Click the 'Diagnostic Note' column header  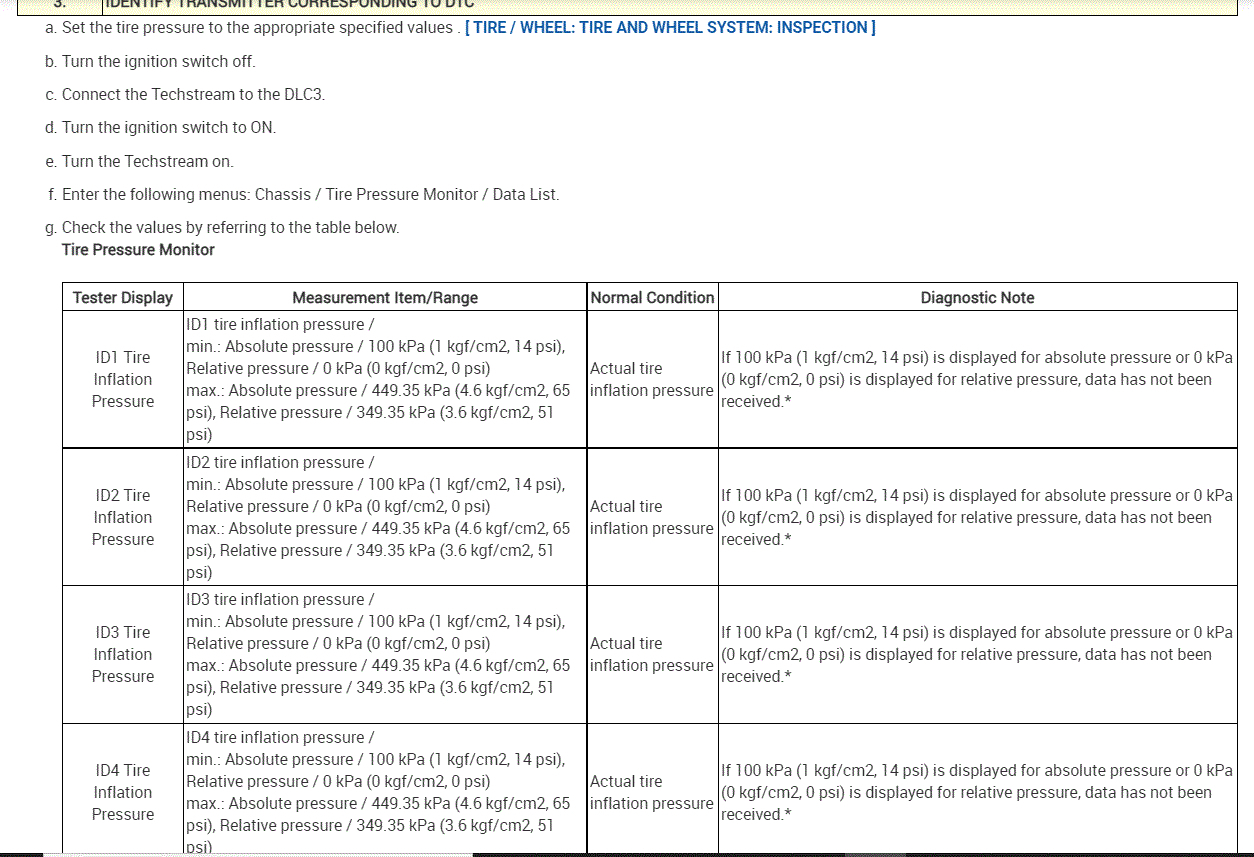[977, 297]
